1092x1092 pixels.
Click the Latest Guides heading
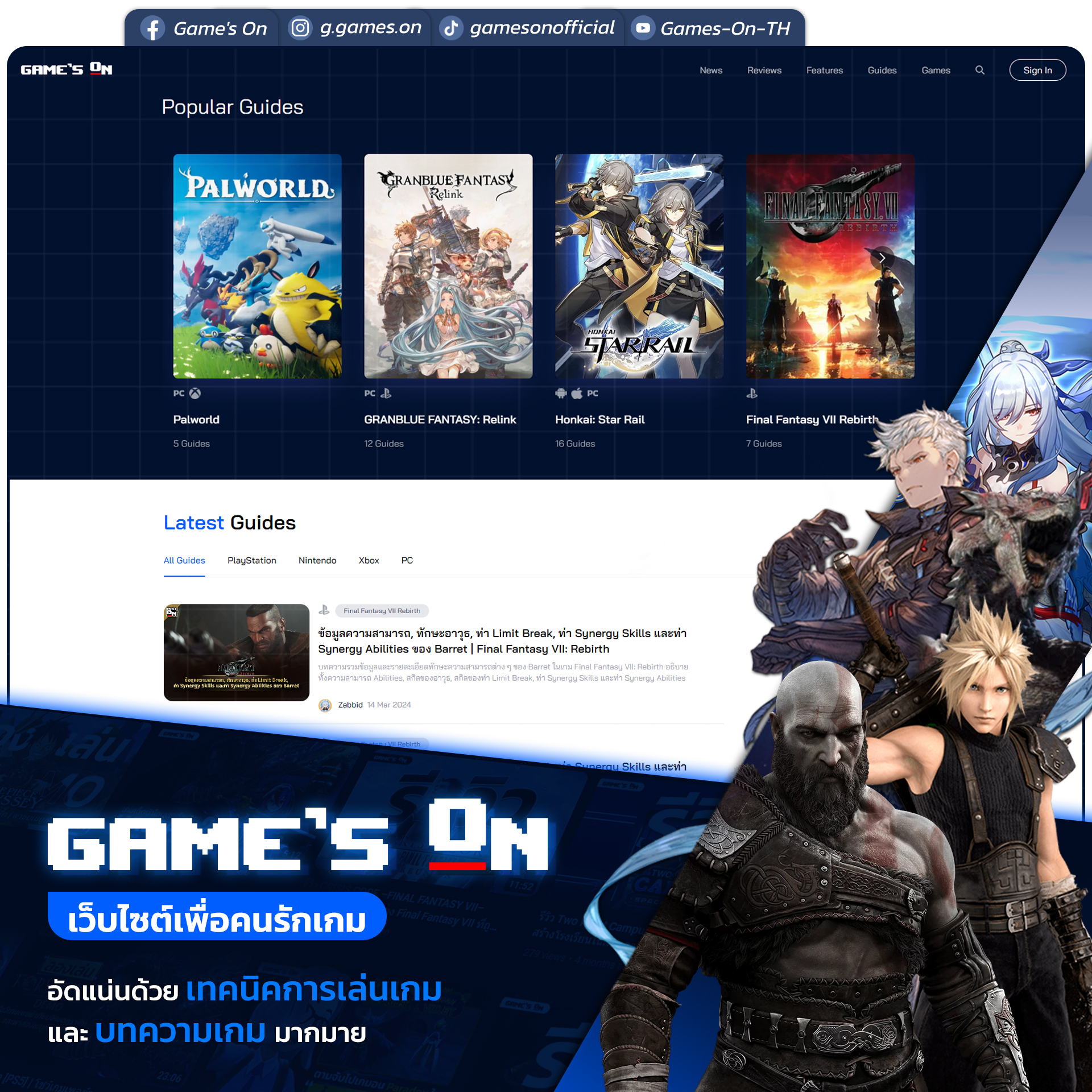pos(230,523)
